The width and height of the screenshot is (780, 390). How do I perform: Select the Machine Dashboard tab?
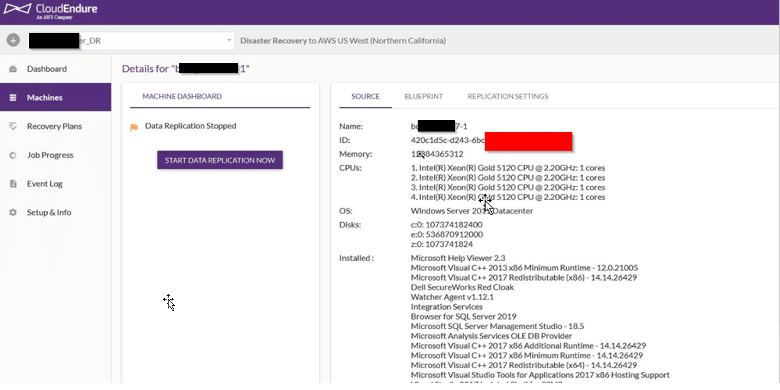pyautogui.click(x=182, y=97)
